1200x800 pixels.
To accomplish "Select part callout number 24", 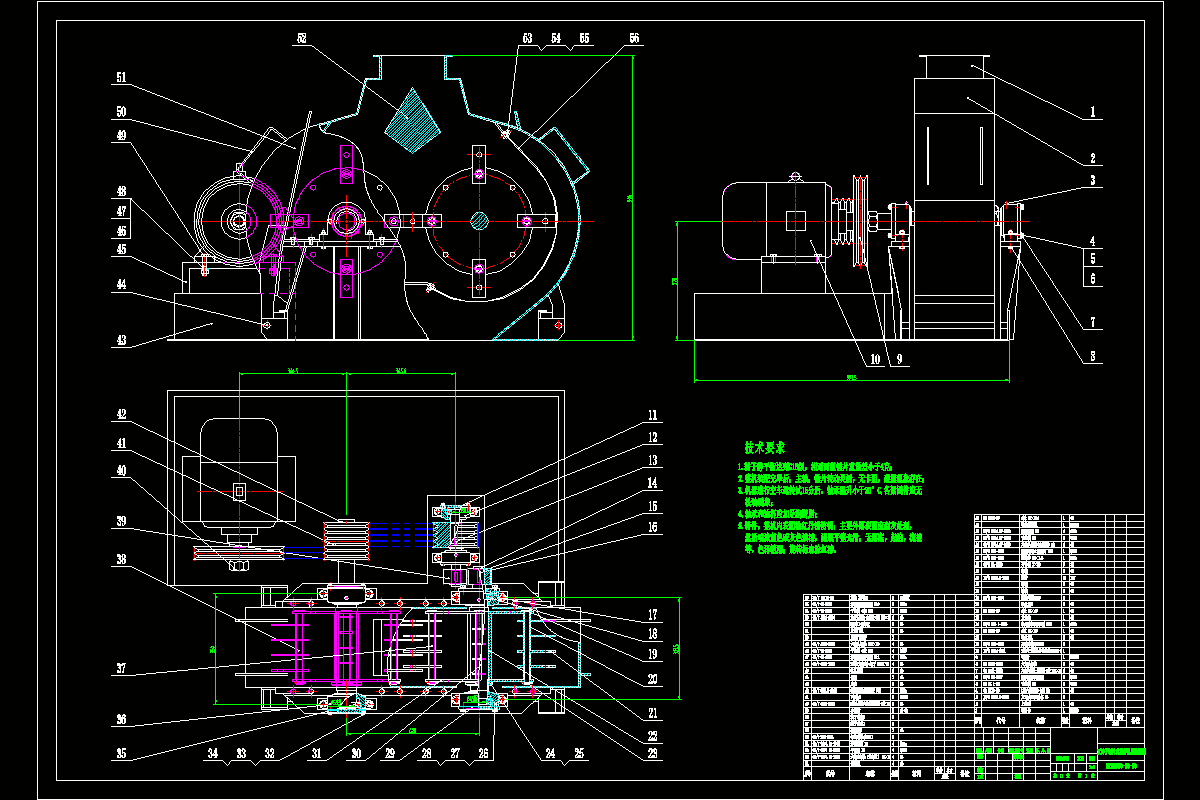I will click(x=549, y=755).
